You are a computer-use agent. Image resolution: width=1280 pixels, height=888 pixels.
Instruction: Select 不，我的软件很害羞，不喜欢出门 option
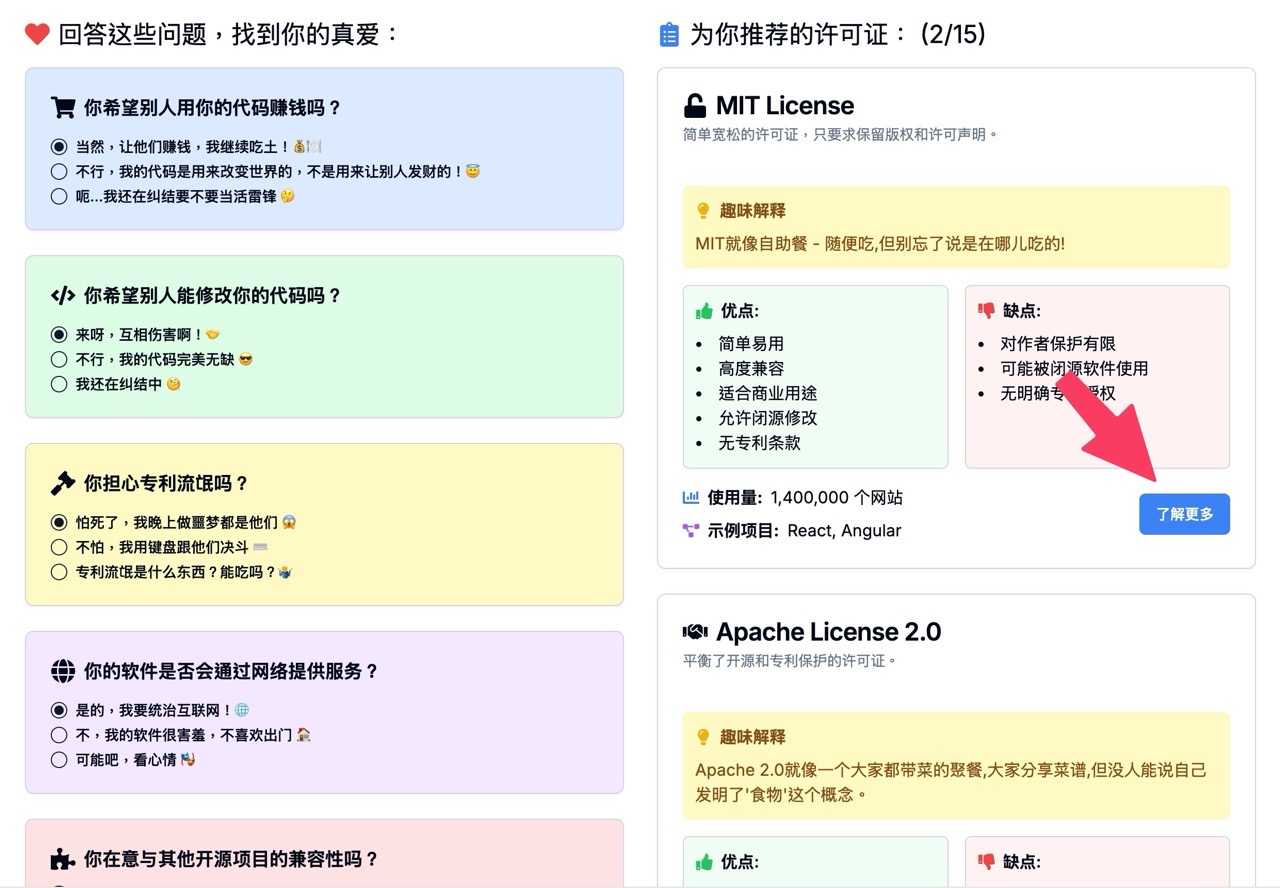[59, 735]
